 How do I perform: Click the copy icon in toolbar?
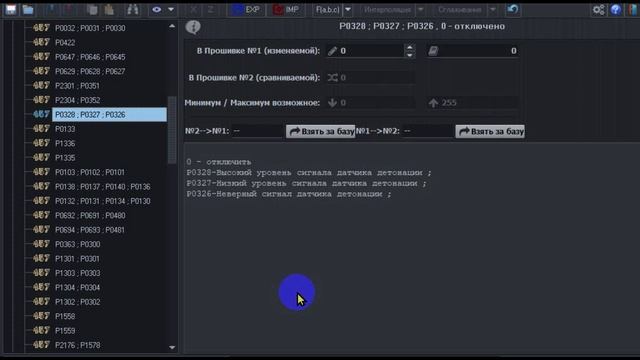point(93,9)
